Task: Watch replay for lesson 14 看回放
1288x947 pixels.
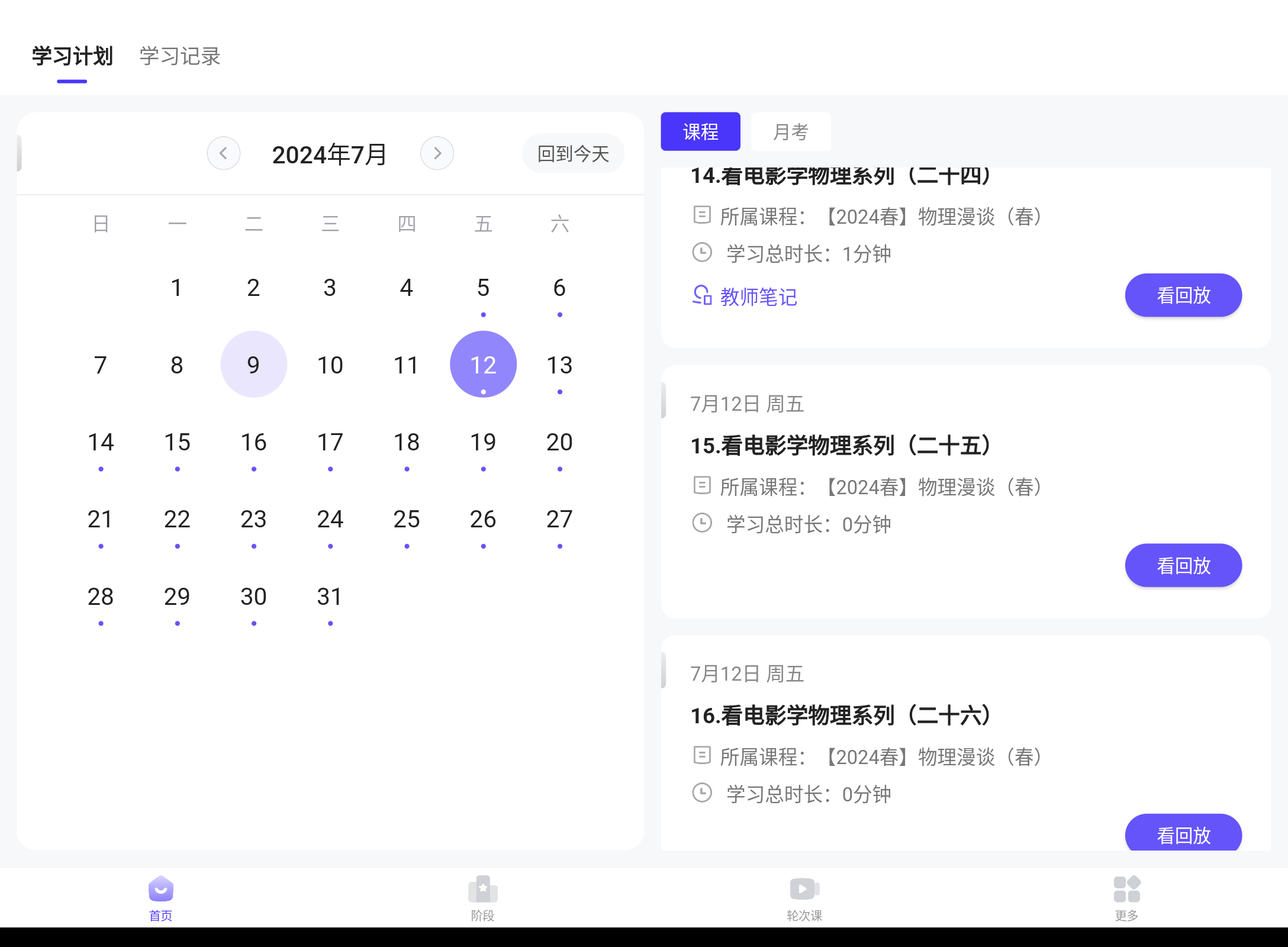Action: pyautogui.click(x=1183, y=295)
